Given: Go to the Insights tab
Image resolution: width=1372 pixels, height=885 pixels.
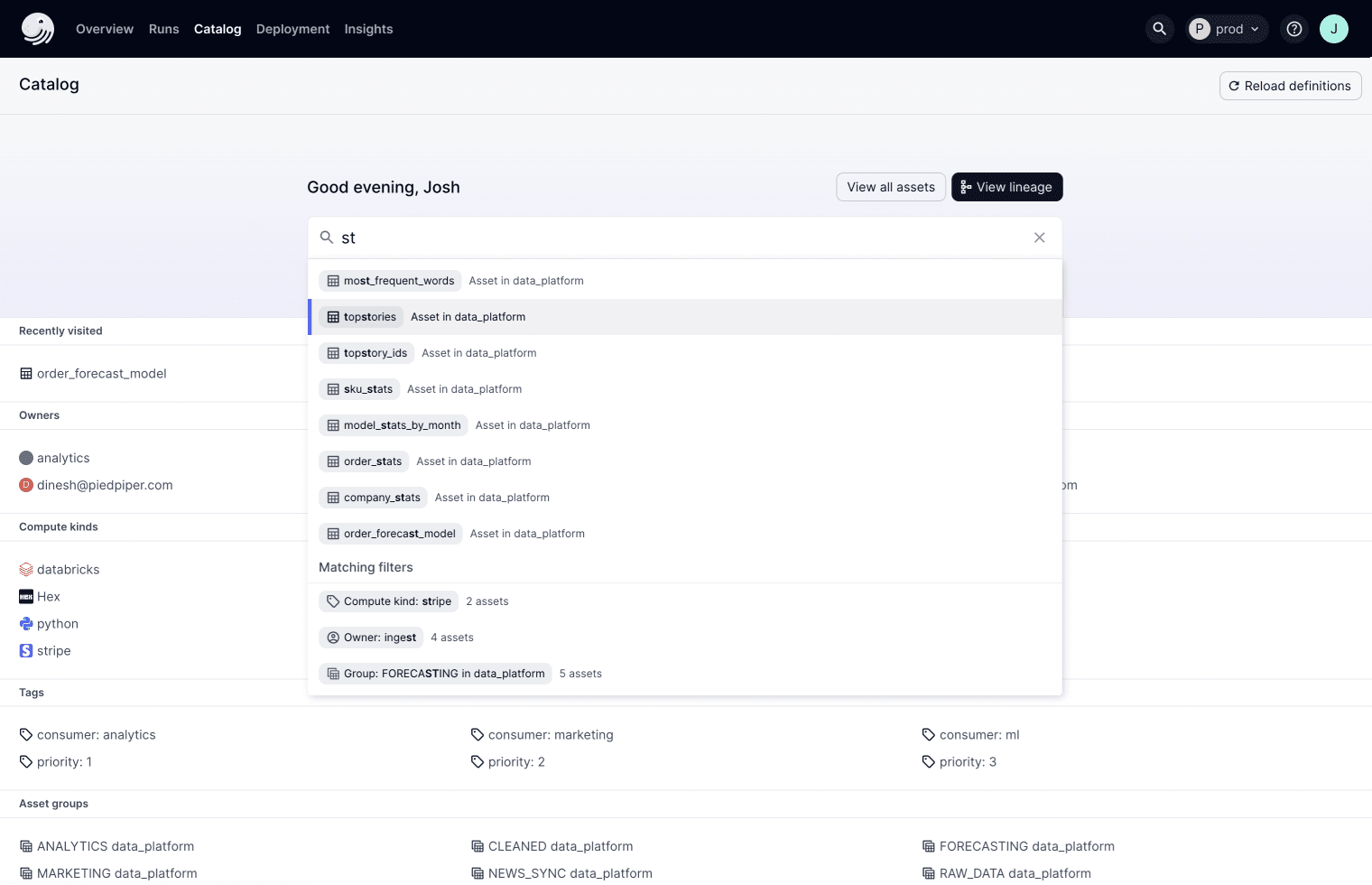Looking at the screenshot, I should pos(368,29).
